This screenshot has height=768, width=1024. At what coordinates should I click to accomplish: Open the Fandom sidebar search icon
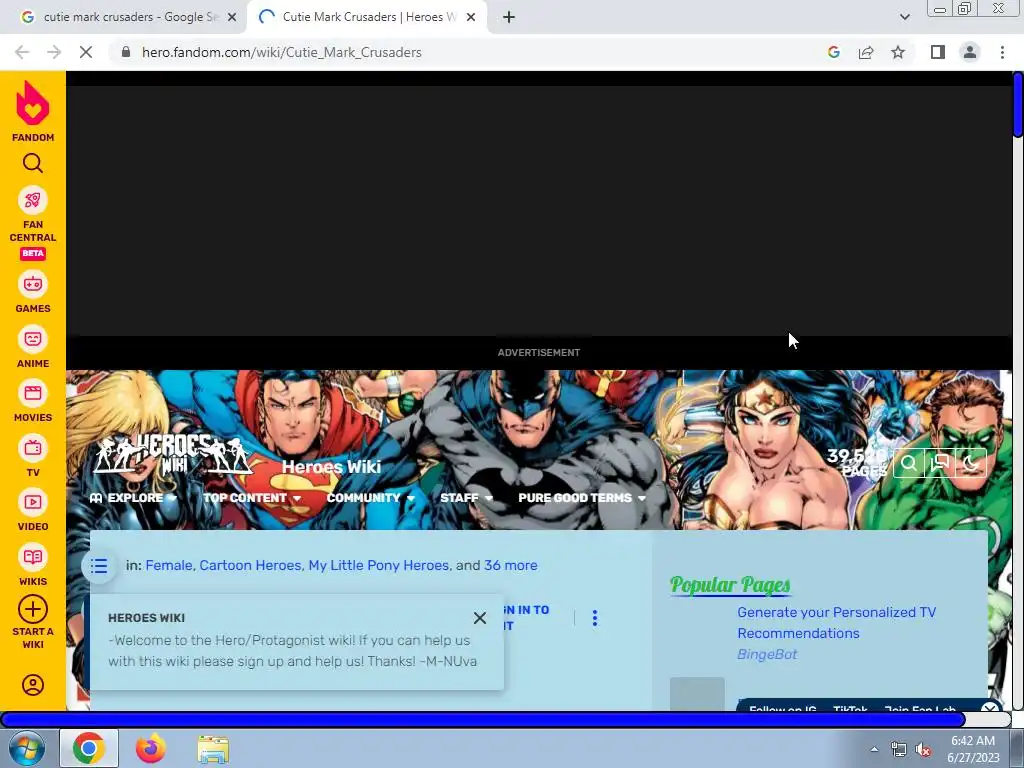tap(33, 163)
